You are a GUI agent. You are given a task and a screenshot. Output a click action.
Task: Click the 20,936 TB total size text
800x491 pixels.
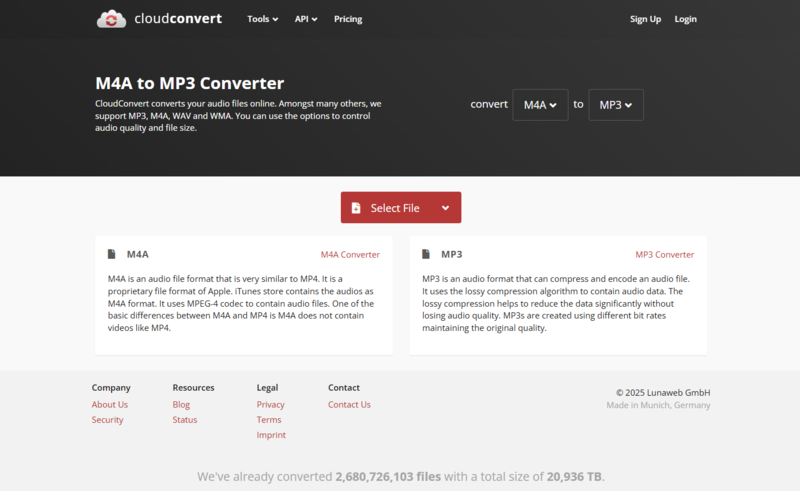click(x=574, y=476)
